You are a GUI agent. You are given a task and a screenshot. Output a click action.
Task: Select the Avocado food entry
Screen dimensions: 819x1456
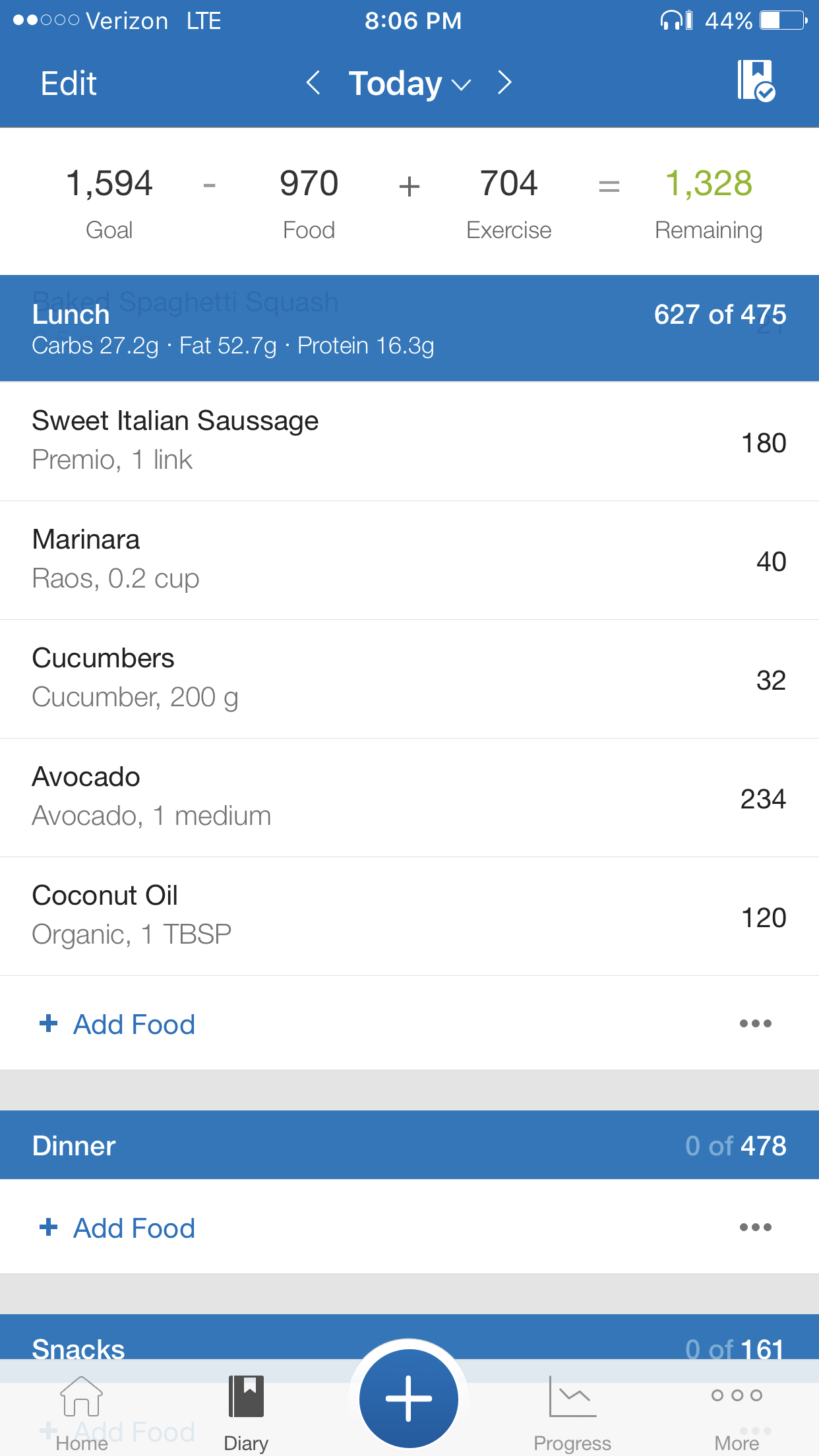pyautogui.click(x=409, y=797)
